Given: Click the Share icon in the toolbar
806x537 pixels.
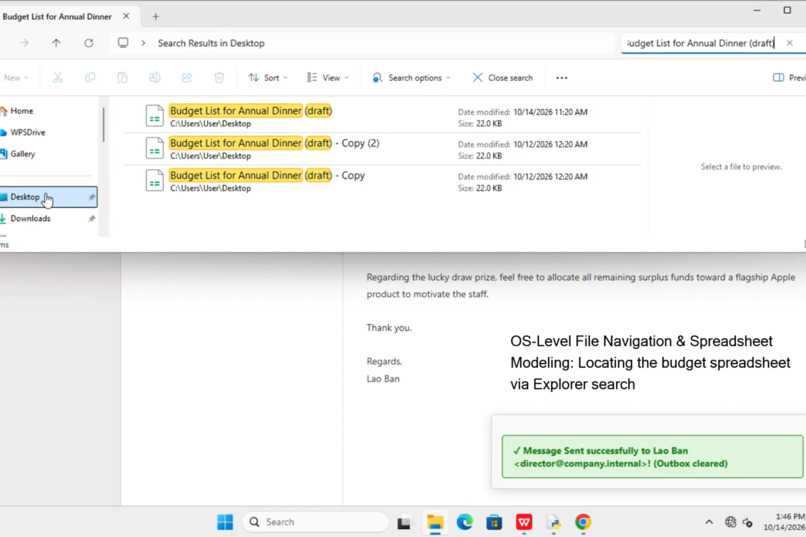Looking at the screenshot, I should 187,78.
